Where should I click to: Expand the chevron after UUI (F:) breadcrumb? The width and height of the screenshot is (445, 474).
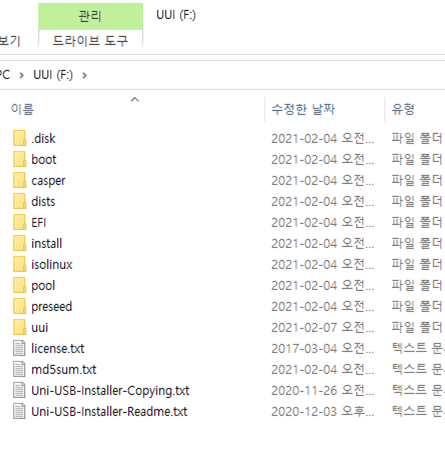pos(84,76)
